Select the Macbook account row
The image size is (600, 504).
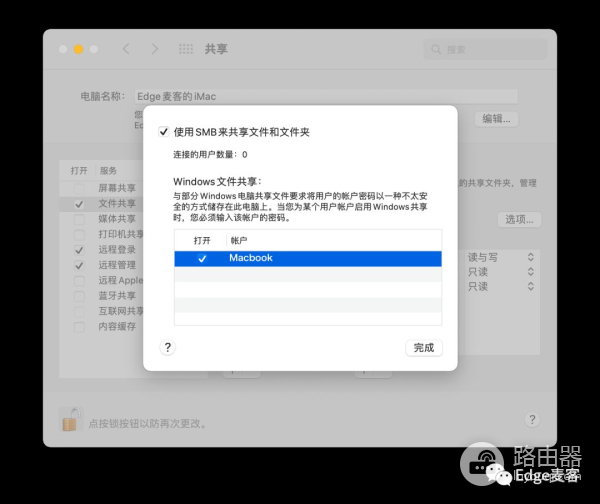pos(308,259)
